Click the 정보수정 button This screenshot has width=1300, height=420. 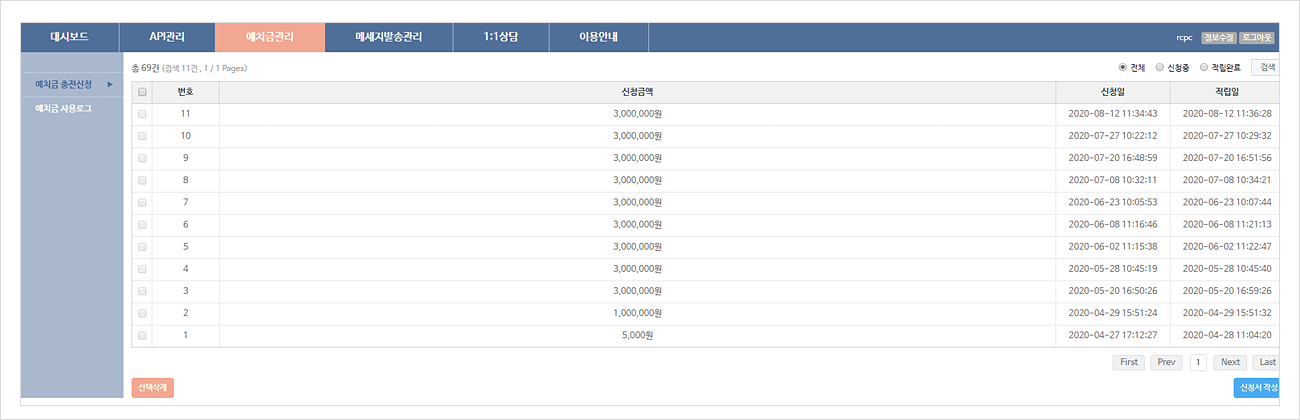(x=1218, y=38)
